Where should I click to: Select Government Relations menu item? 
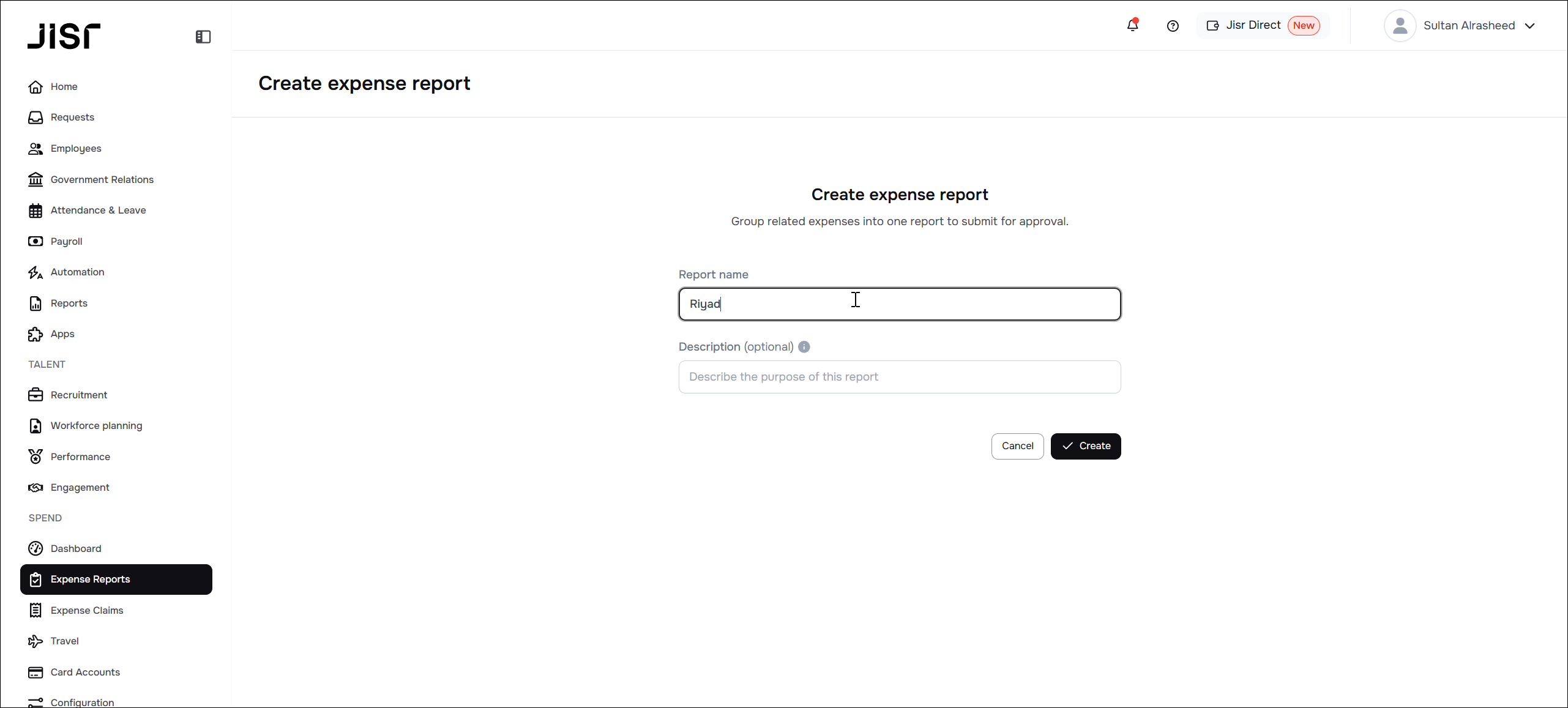[x=102, y=179]
